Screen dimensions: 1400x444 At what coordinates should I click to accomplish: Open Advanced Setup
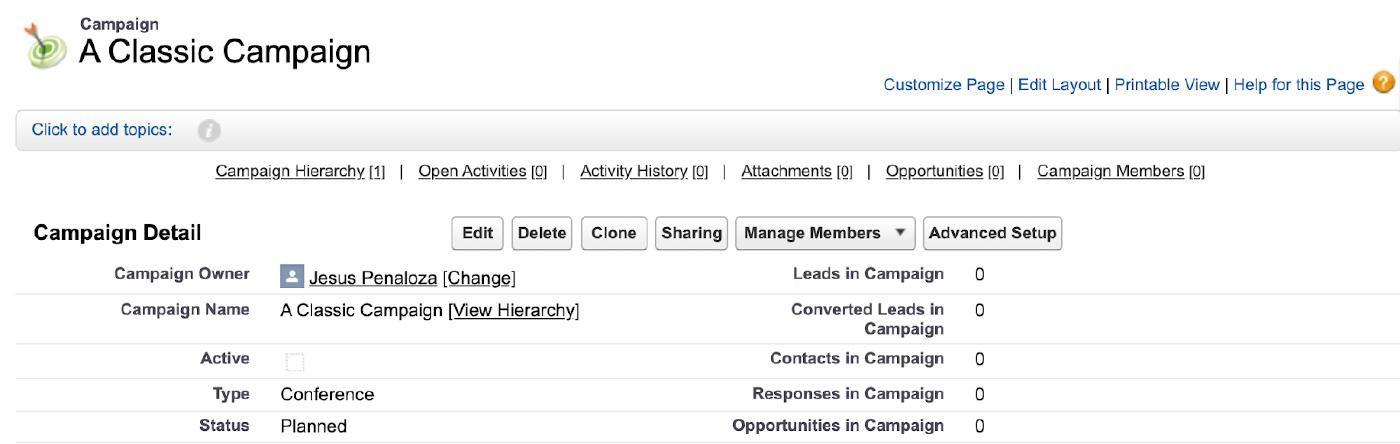[x=992, y=233]
